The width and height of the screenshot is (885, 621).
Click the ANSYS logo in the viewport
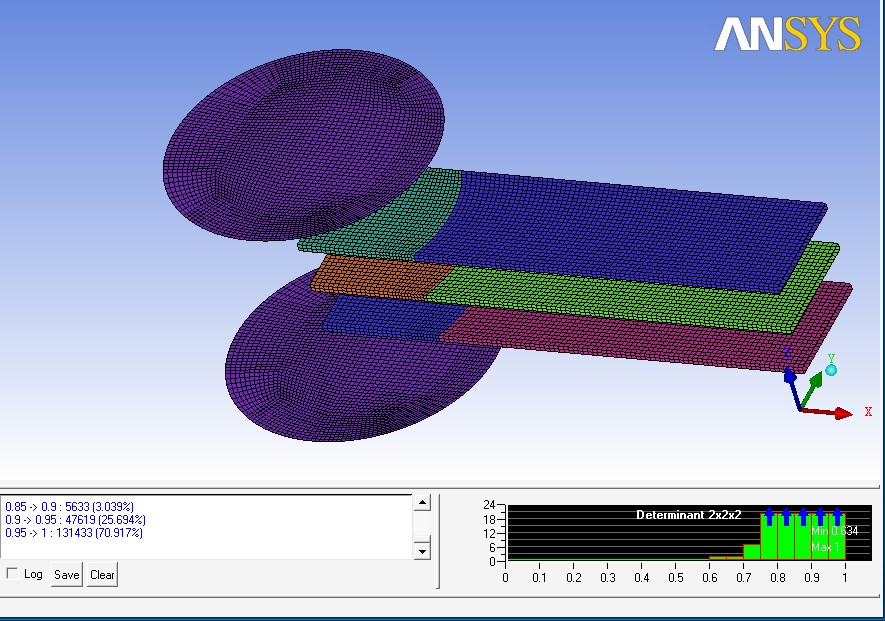click(x=787, y=35)
